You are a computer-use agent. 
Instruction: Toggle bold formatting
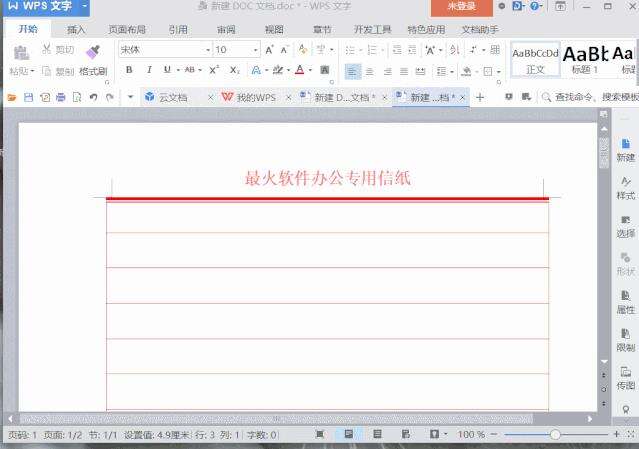[x=129, y=70]
